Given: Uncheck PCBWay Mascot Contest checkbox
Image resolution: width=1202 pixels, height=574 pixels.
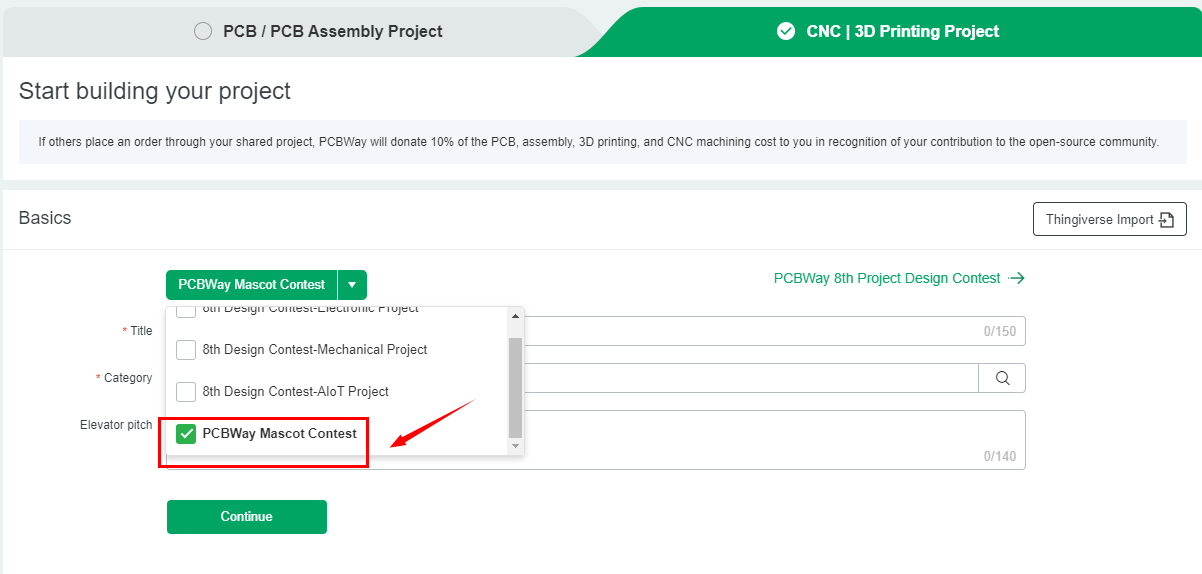Looking at the screenshot, I should [186, 434].
